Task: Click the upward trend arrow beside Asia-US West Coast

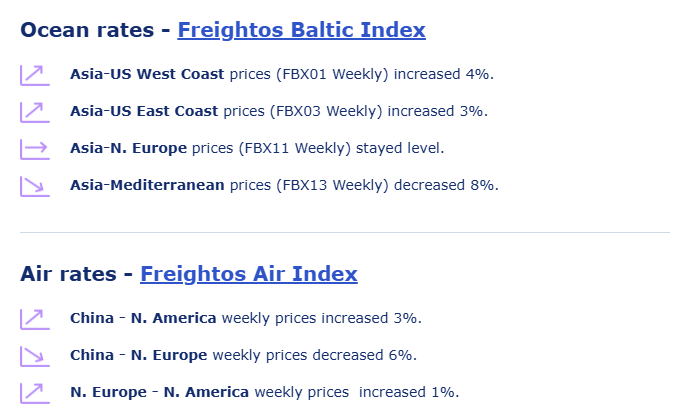Action: coord(34,75)
